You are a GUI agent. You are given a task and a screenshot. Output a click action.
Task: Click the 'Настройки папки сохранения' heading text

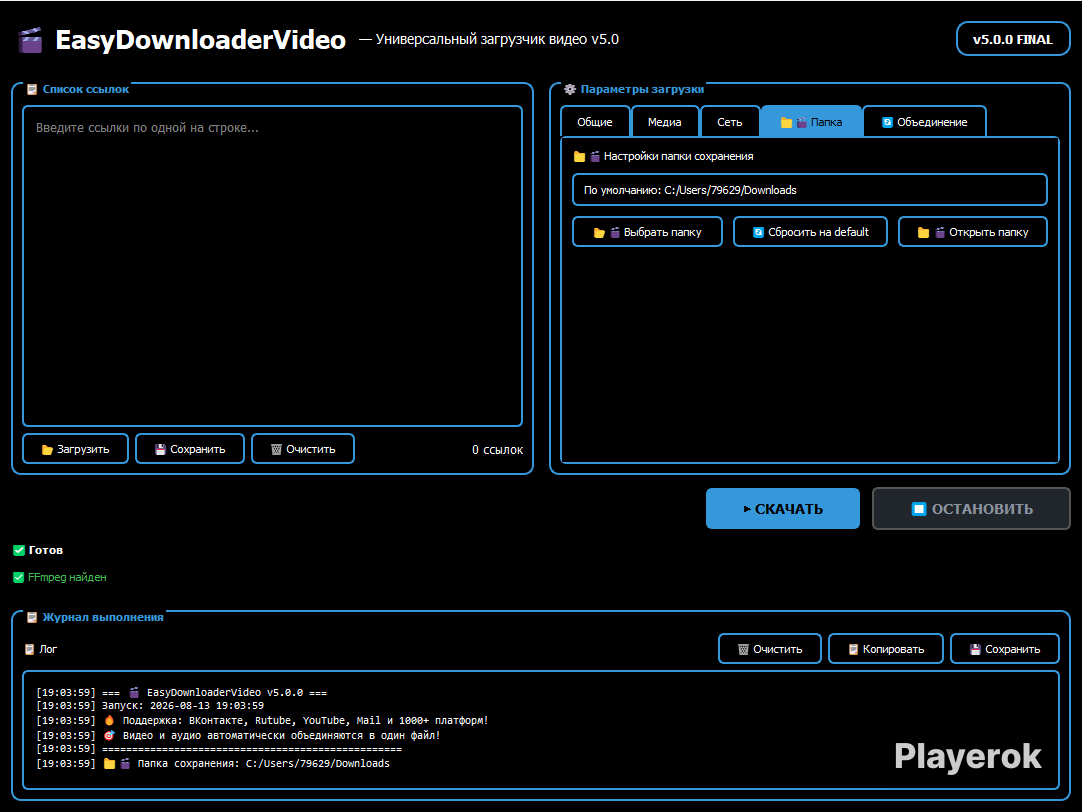point(678,157)
